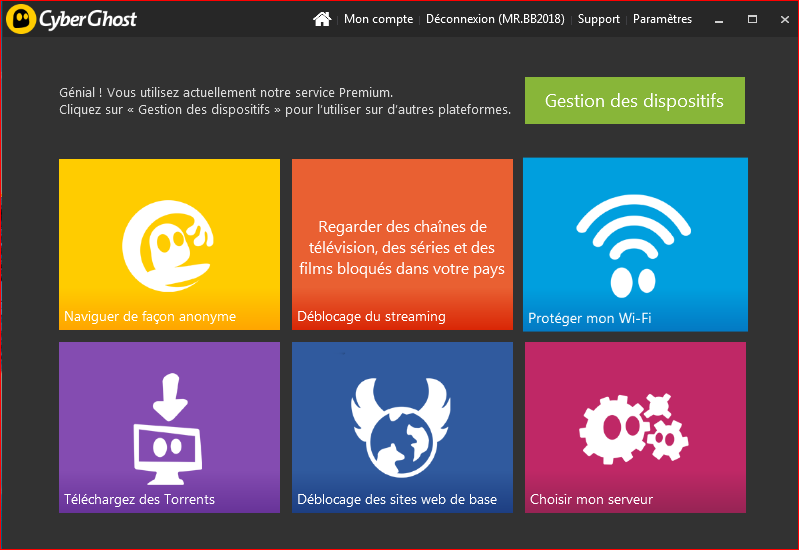Click Gestion des dispositifs button
This screenshot has height=550, width=799.
pyautogui.click(x=634, y=100)
